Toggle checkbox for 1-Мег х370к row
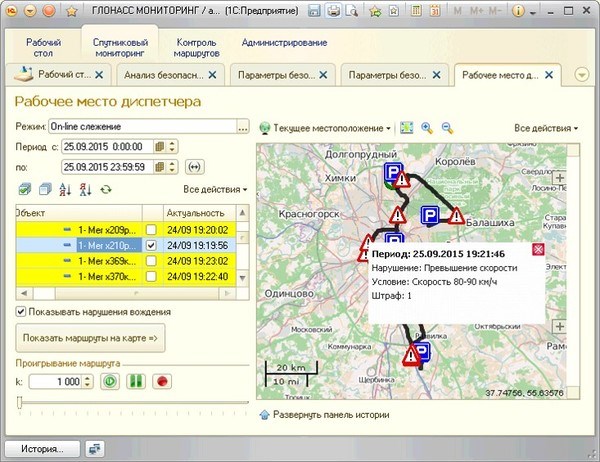Viewport: 600px width, 462px height. (x=152, y=276)
